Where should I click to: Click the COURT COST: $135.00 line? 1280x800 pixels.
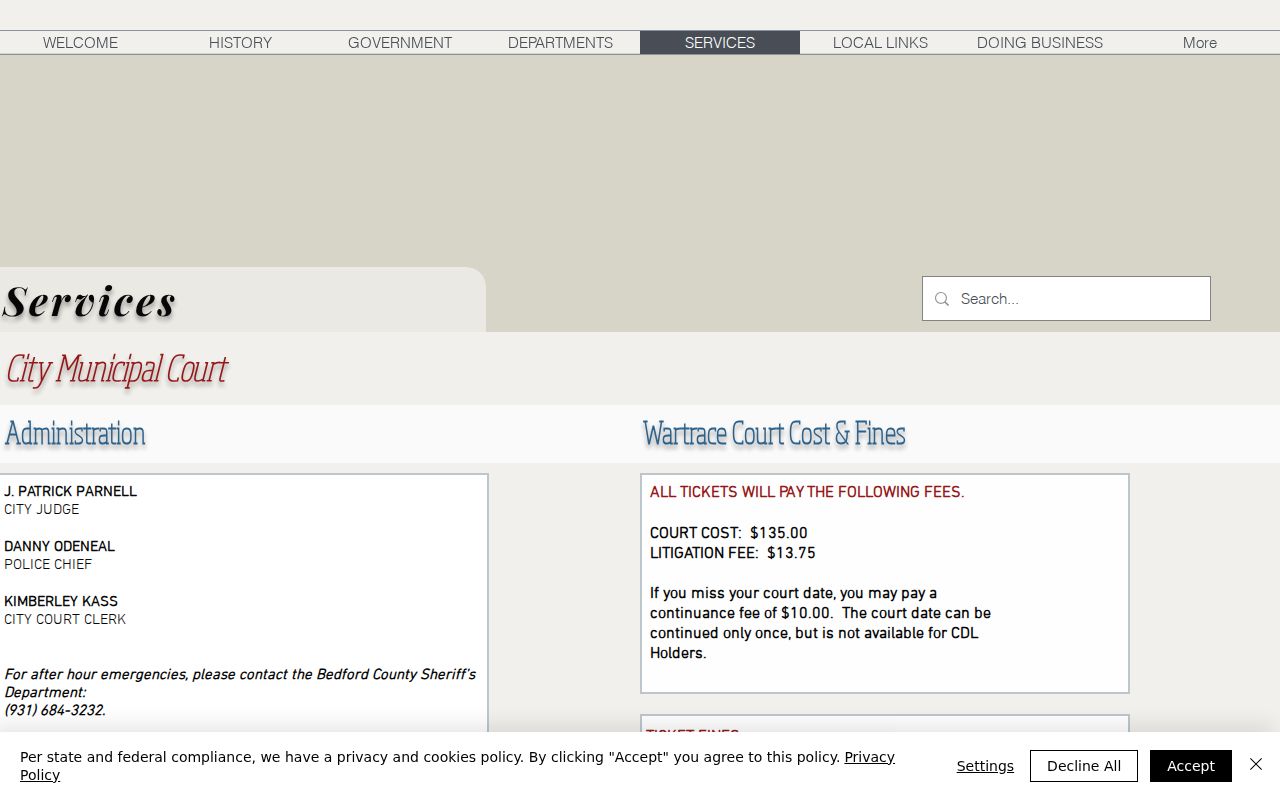[729, 533]
